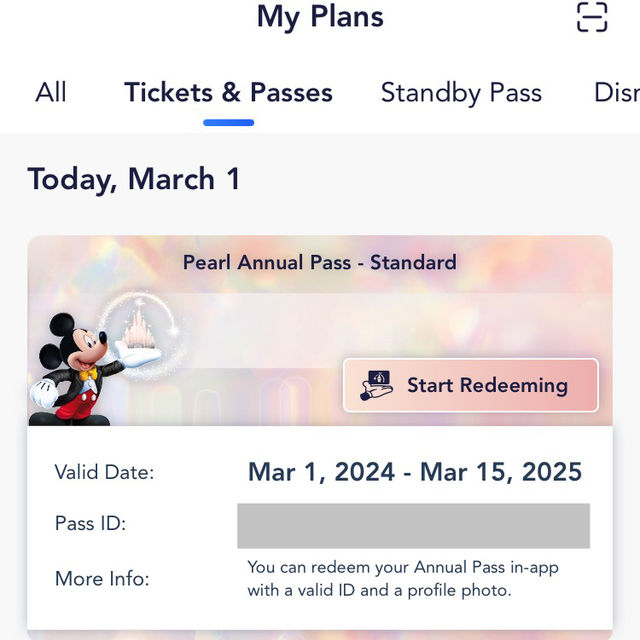Tap the My Plans page title
The width and height of the screenshot is (640, 640).
point(320,17)
